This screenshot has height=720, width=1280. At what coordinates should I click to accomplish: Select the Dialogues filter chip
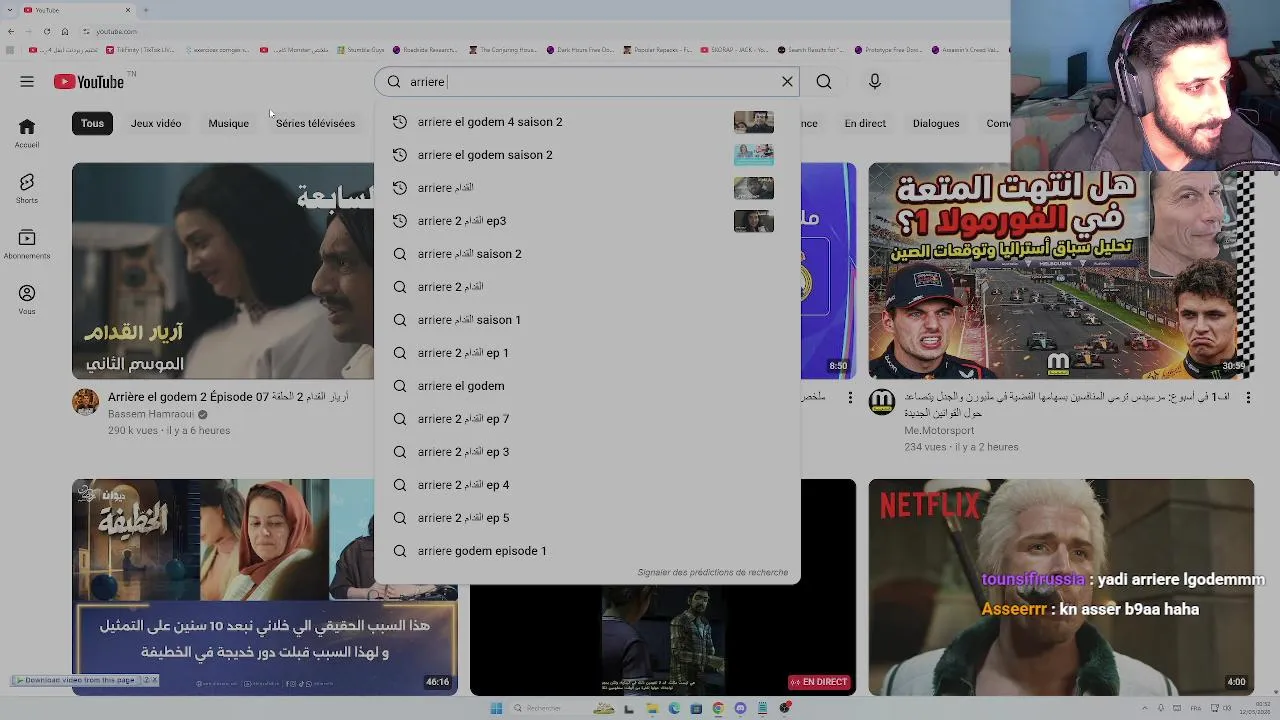click(936, 123)
